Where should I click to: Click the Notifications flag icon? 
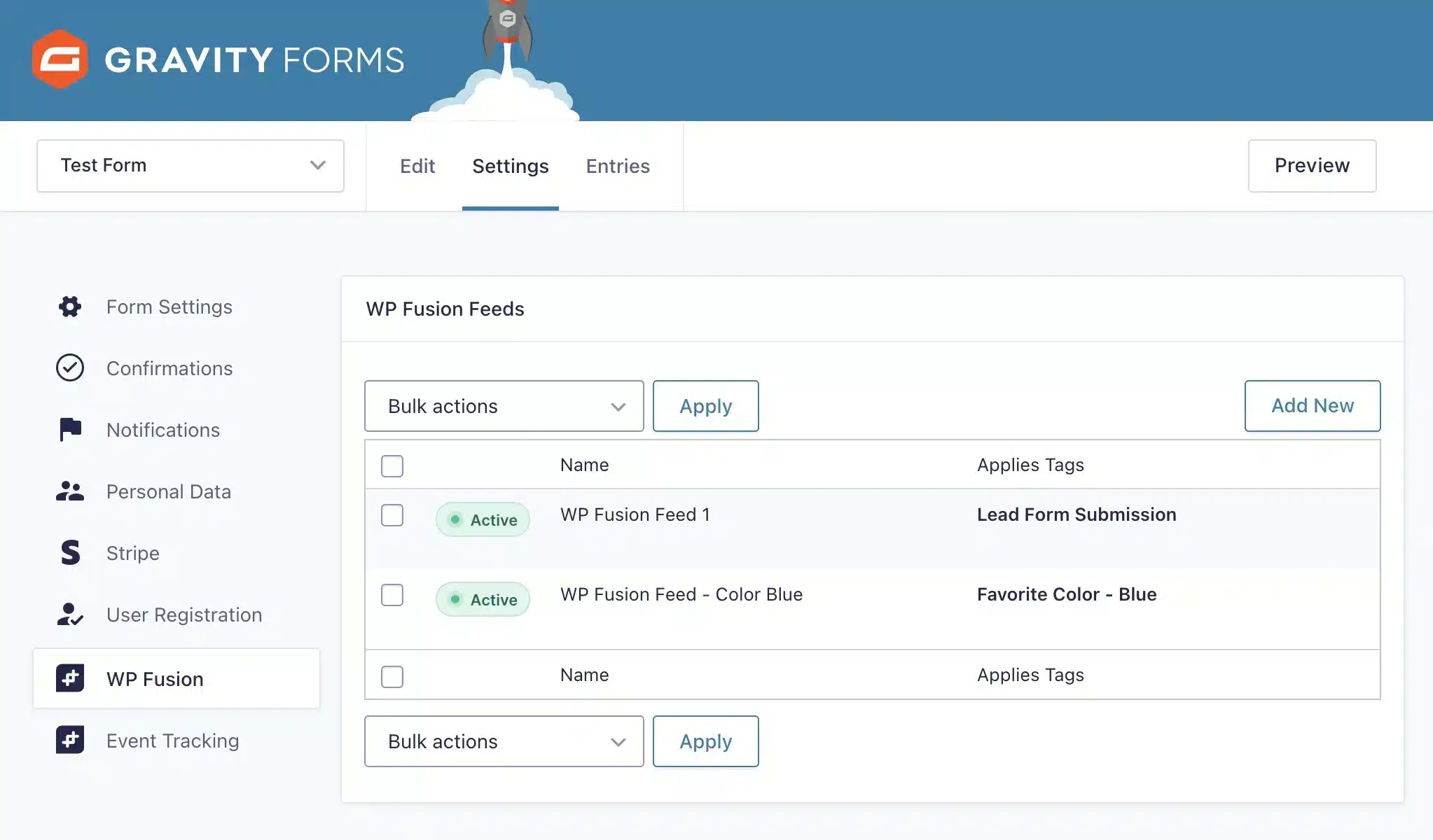point(69,429)
